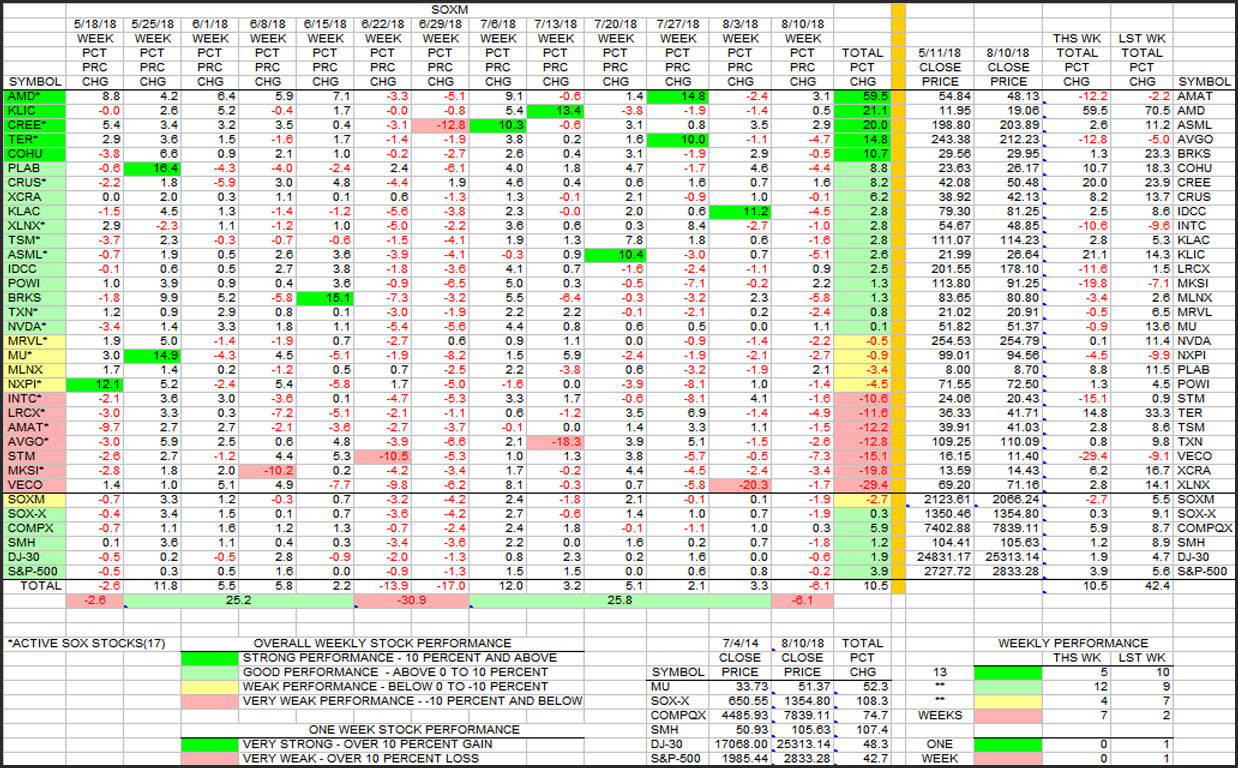Select green 11.2 cell in KLAC* row
The height and width of the screenshot is (768, 1238).
point(740,212)
